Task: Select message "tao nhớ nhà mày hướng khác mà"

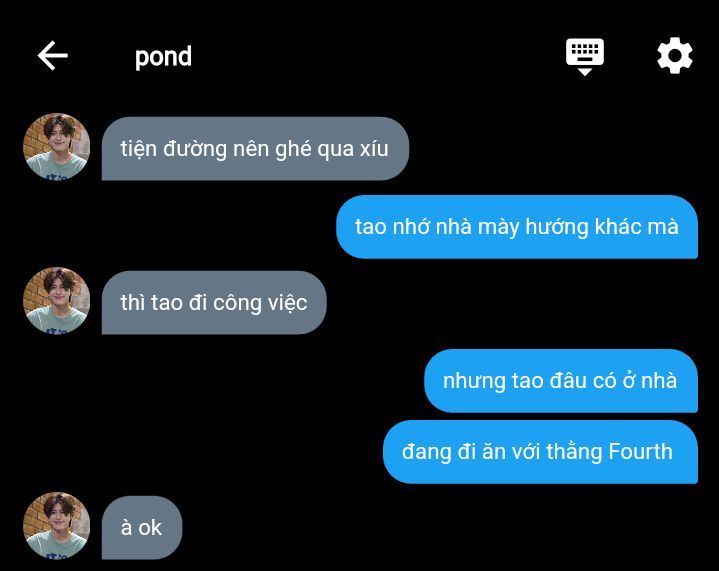Action: click(517, 227)
